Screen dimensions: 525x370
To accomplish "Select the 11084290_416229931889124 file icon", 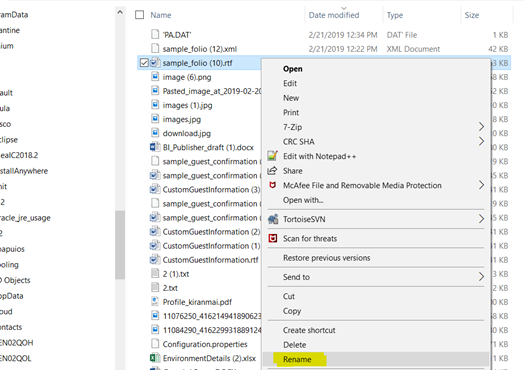I will [x=155, y=329].
